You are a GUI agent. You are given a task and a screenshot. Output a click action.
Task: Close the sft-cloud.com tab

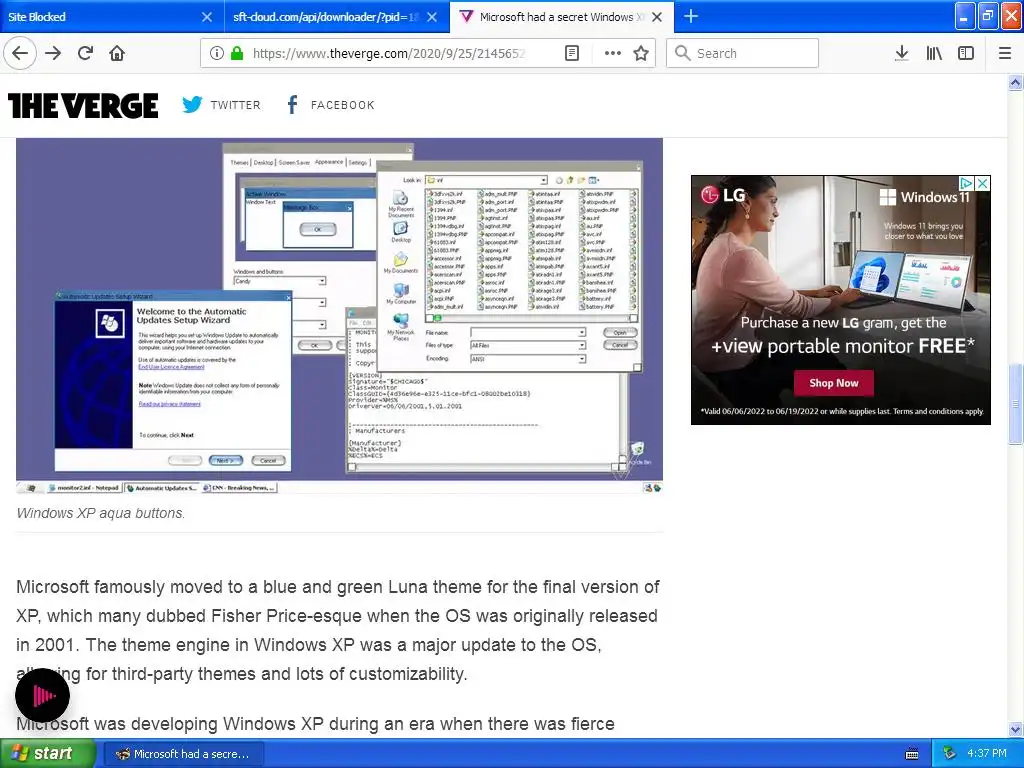point(432,17)
